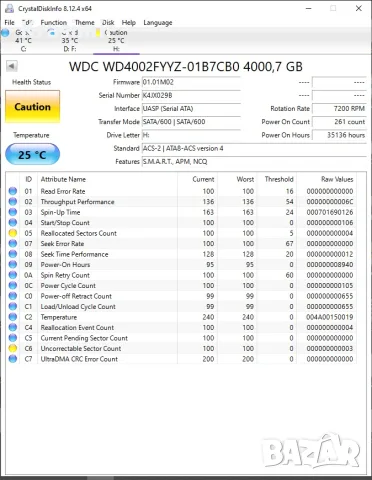Click the Uncorrectable Sector Count attribute name
The image size is (372, 480).
(81, 349)
